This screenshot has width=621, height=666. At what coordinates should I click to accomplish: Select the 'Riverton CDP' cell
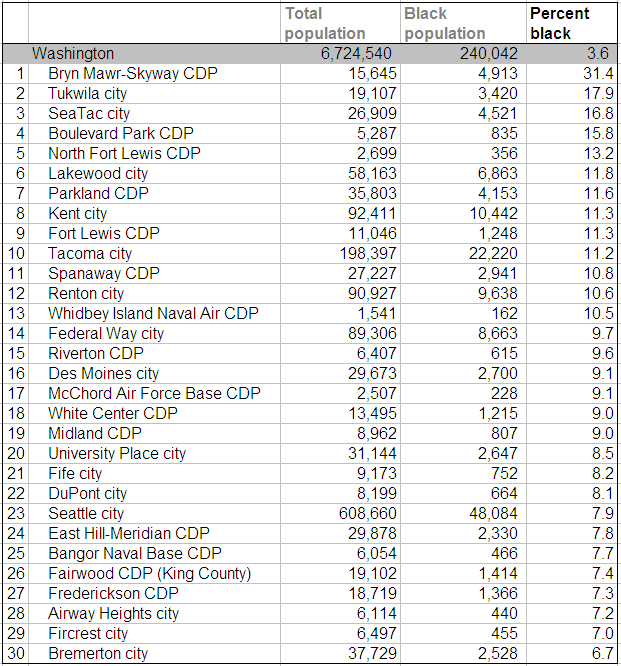(x=154, y=353)
